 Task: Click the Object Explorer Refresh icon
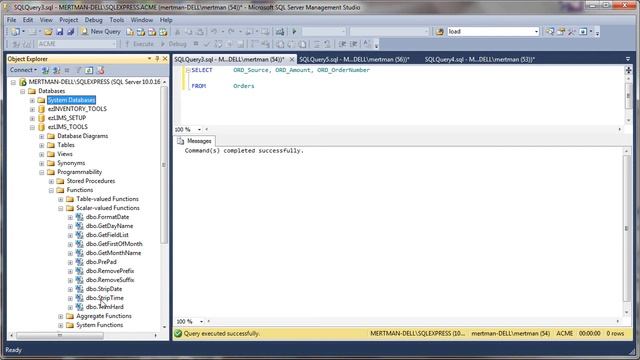89,71
